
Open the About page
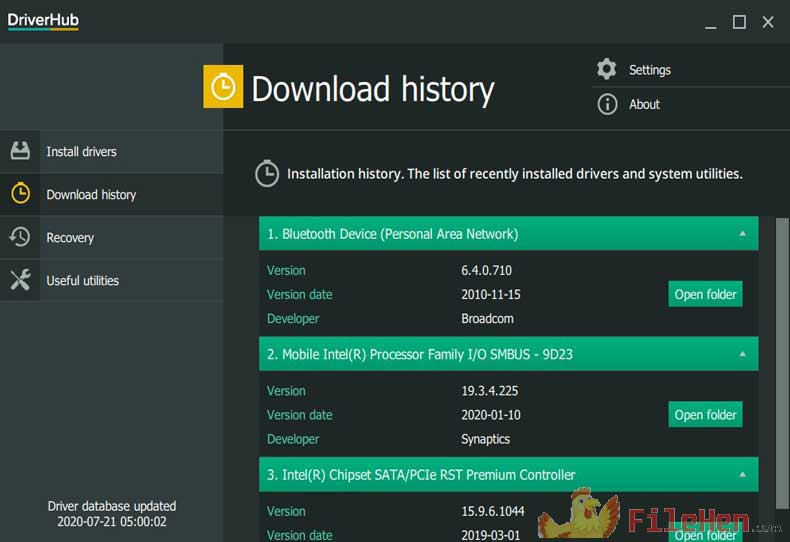[x=644, y=104]
